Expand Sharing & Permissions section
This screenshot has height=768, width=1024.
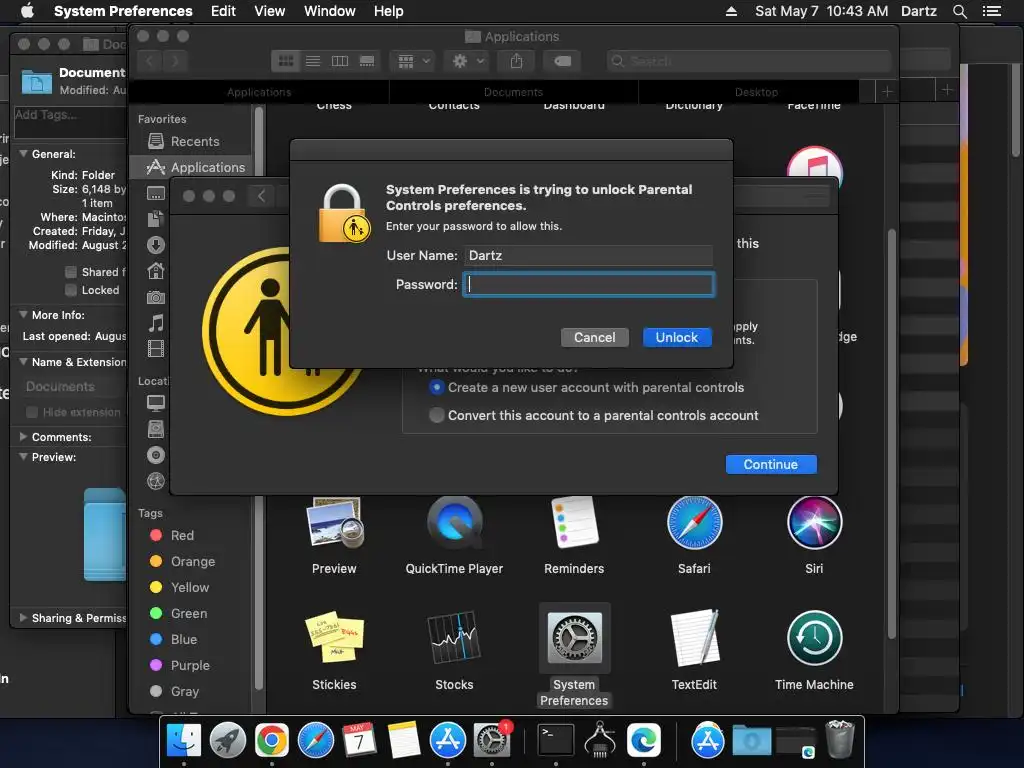[24, 618]
